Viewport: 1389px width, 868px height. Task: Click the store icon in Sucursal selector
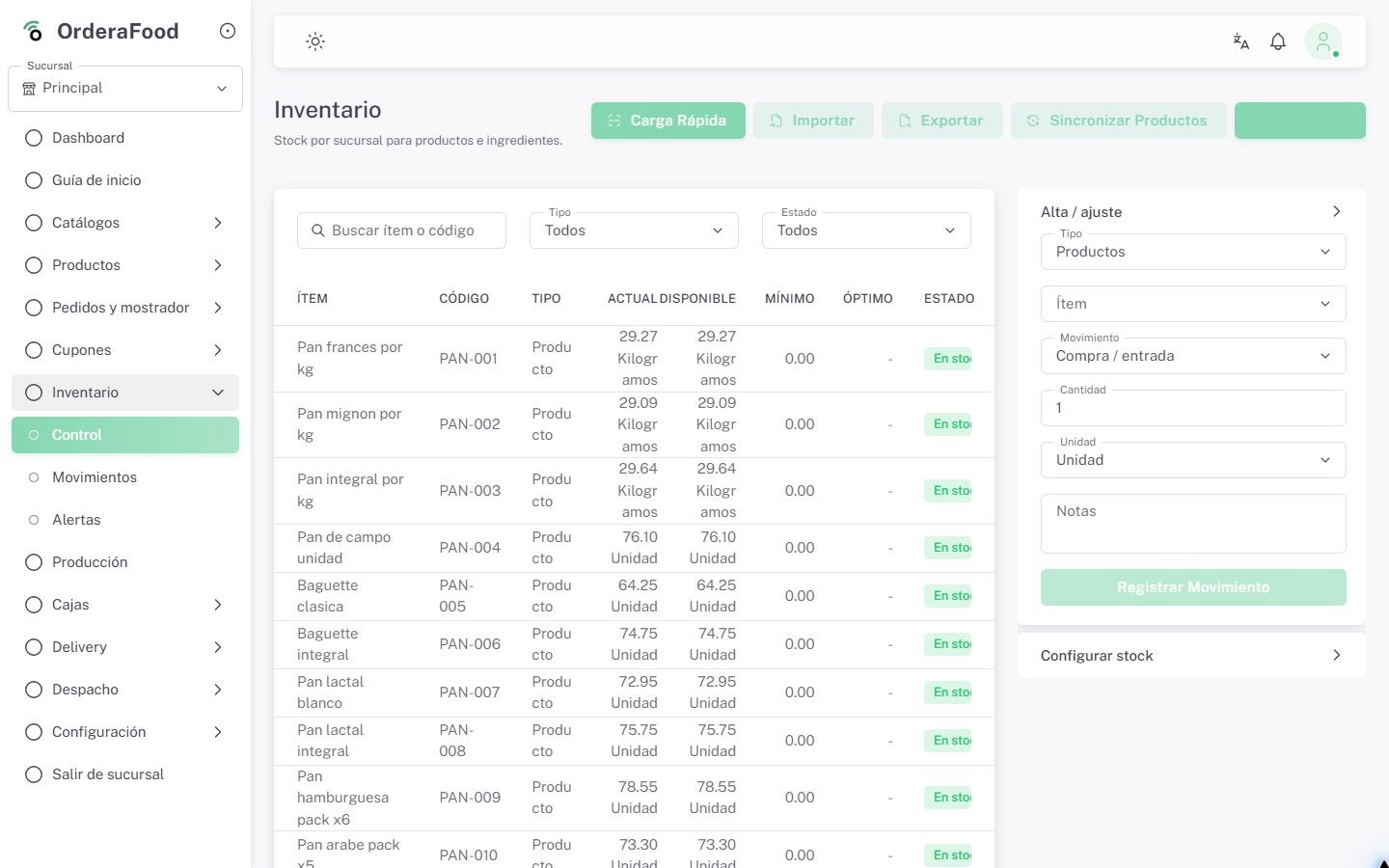pyautogui.click(x=29, y=88)
